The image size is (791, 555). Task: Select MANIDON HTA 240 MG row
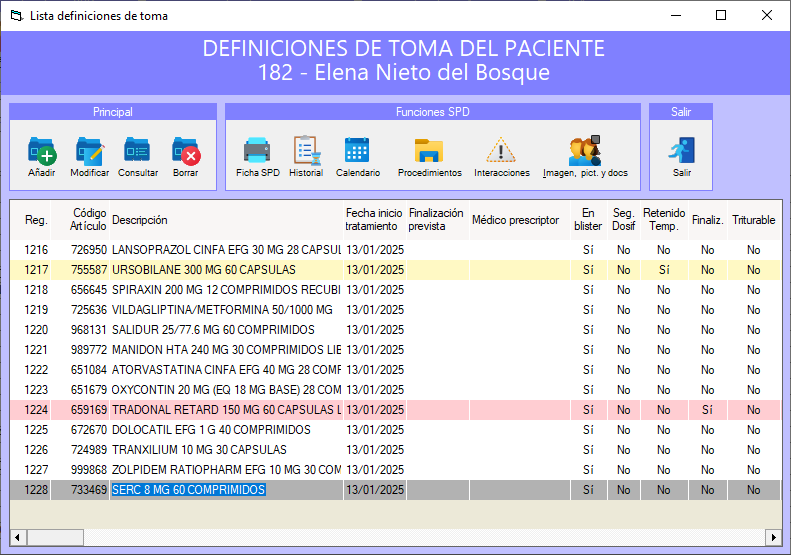coord(395,350)
